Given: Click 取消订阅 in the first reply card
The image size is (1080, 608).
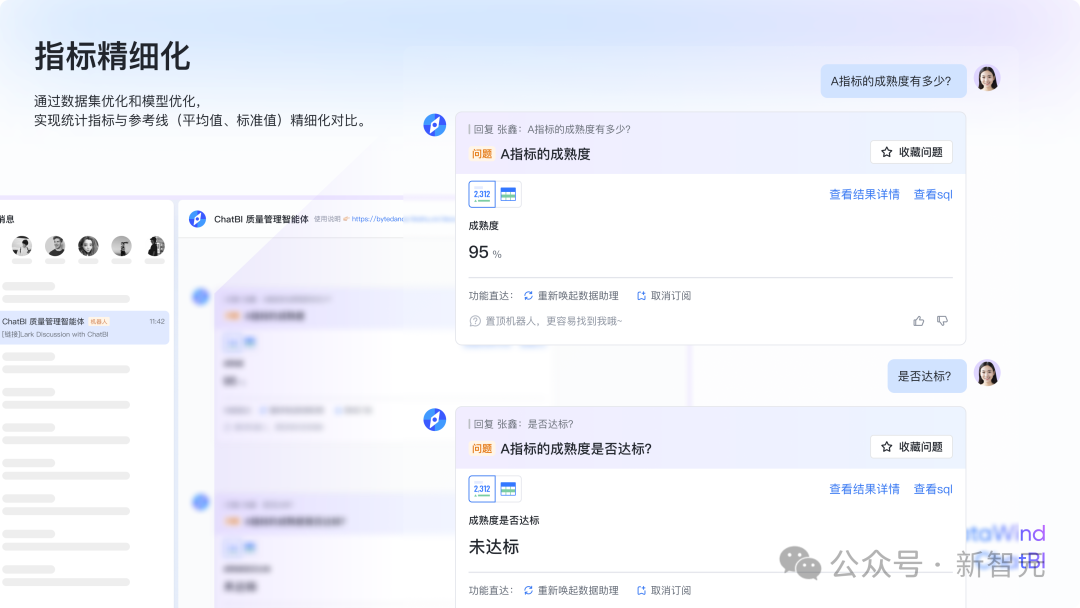Looking at the screenshot, I should pyautogui.click(x=664, y=295).
